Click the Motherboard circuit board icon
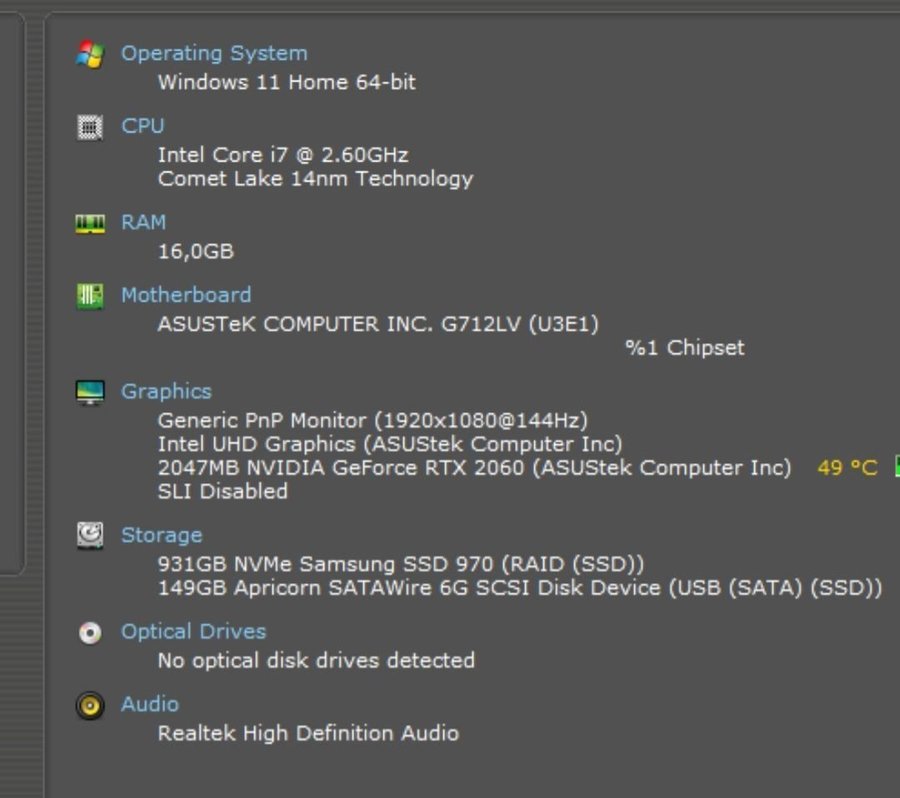900x798 pixels. point(90,296)
